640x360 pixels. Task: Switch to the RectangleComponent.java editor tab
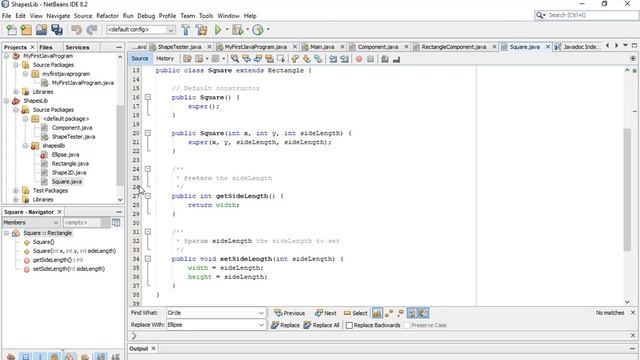[453, 47]
